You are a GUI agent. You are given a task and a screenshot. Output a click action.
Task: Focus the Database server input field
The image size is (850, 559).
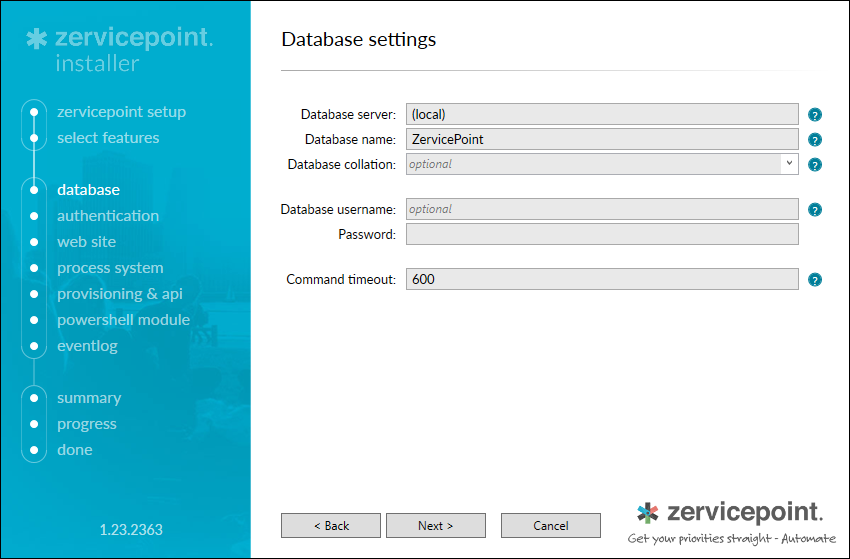pyautogui.click(x=602, y=114)
